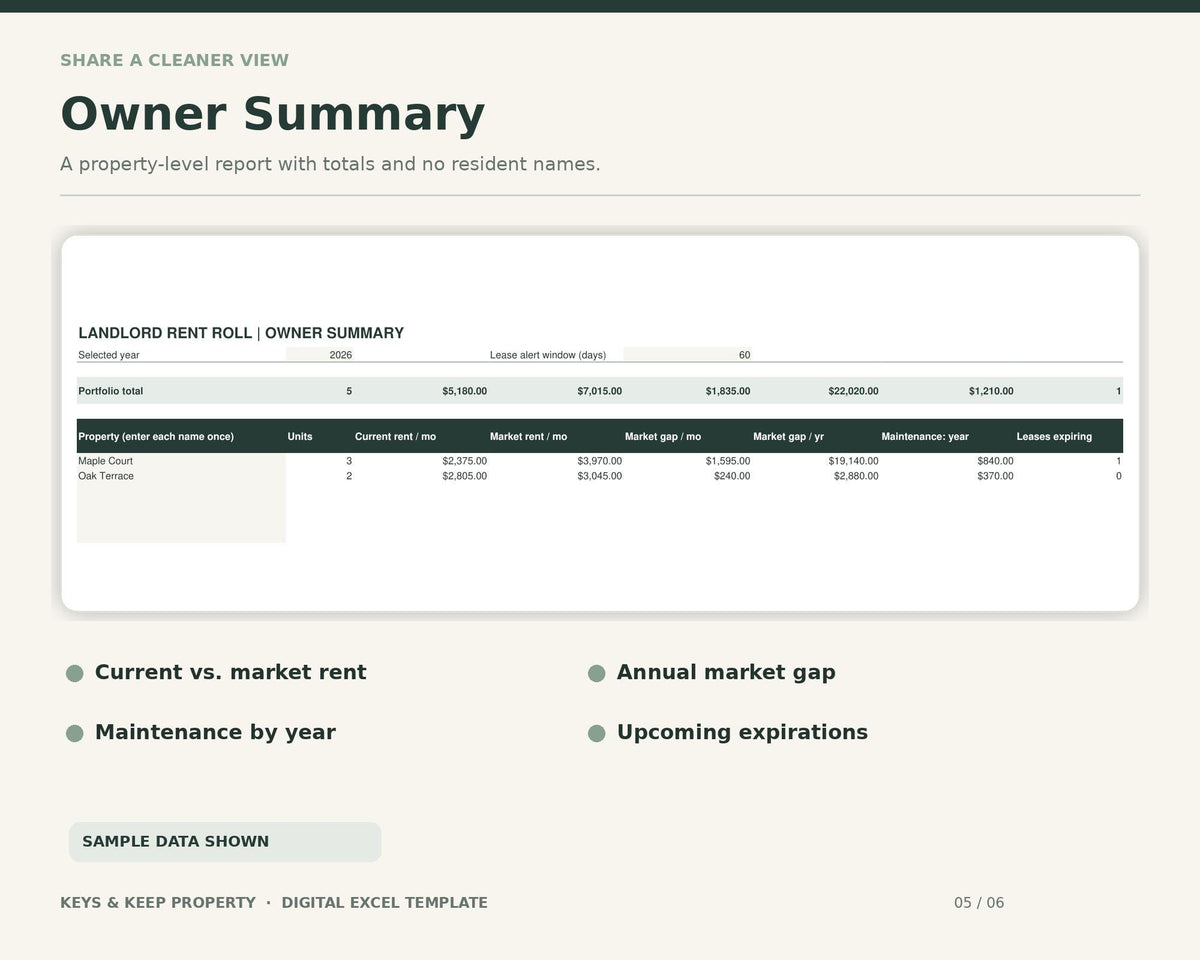Click the 'Market gap / mo' column header
The image size is (1200, 960).
[663, 437]
